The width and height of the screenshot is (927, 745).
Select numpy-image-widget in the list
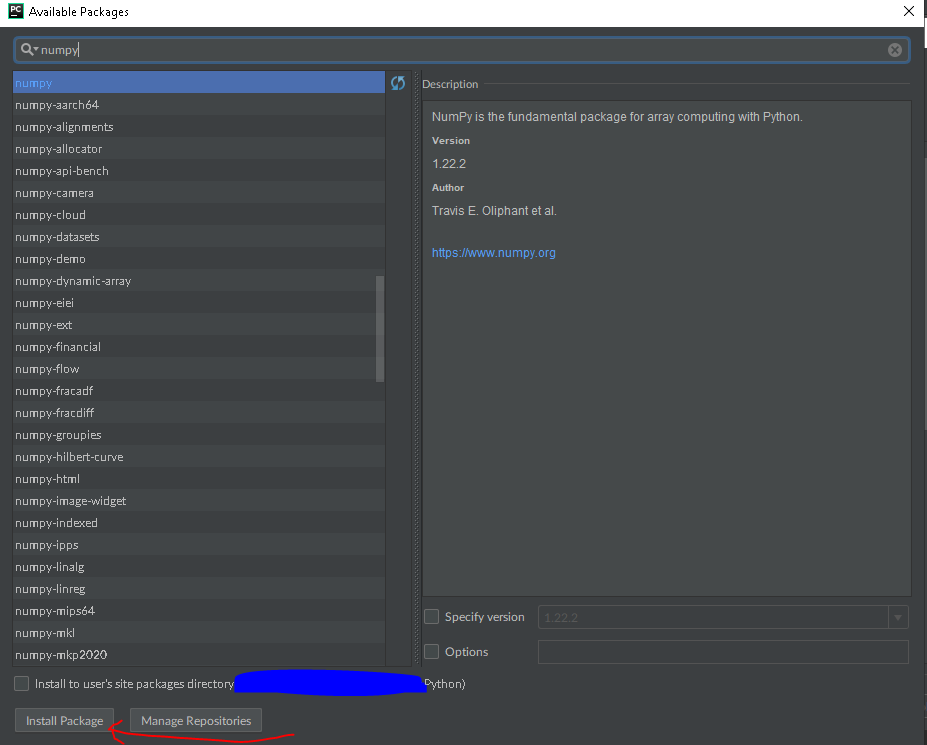click(199, 501)
